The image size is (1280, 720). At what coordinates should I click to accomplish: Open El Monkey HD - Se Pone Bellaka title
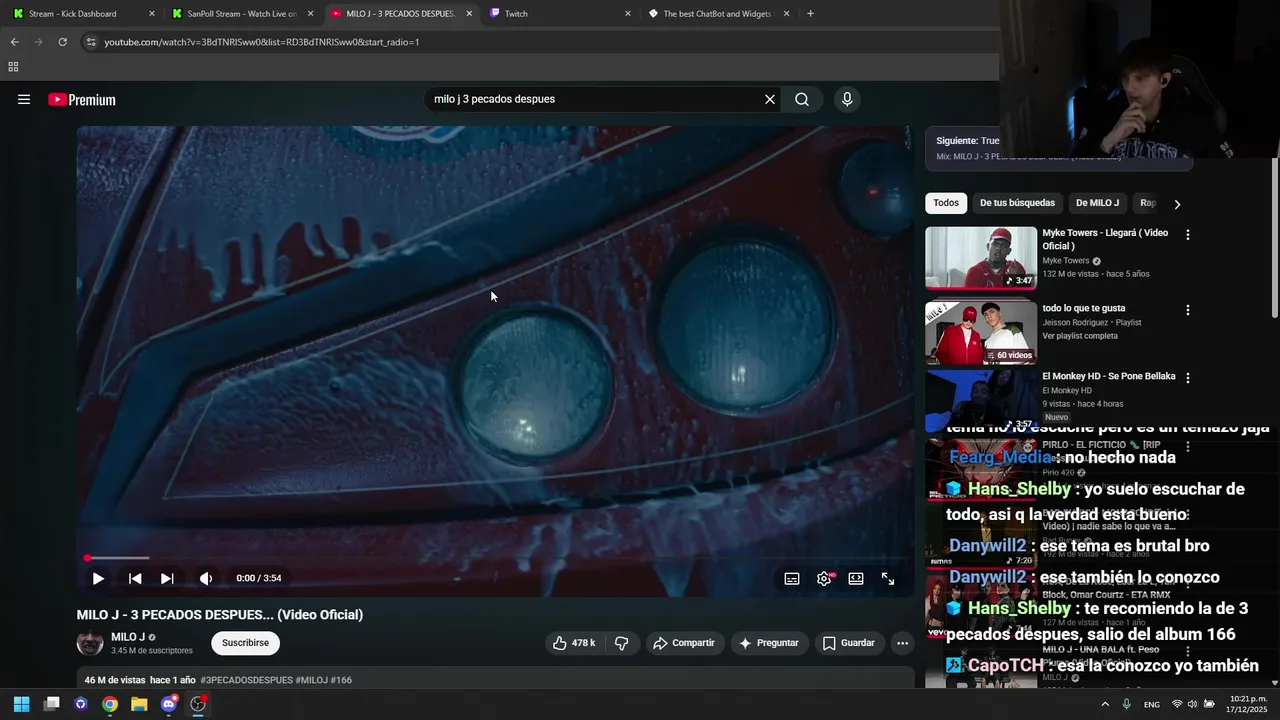[1109, 376]
